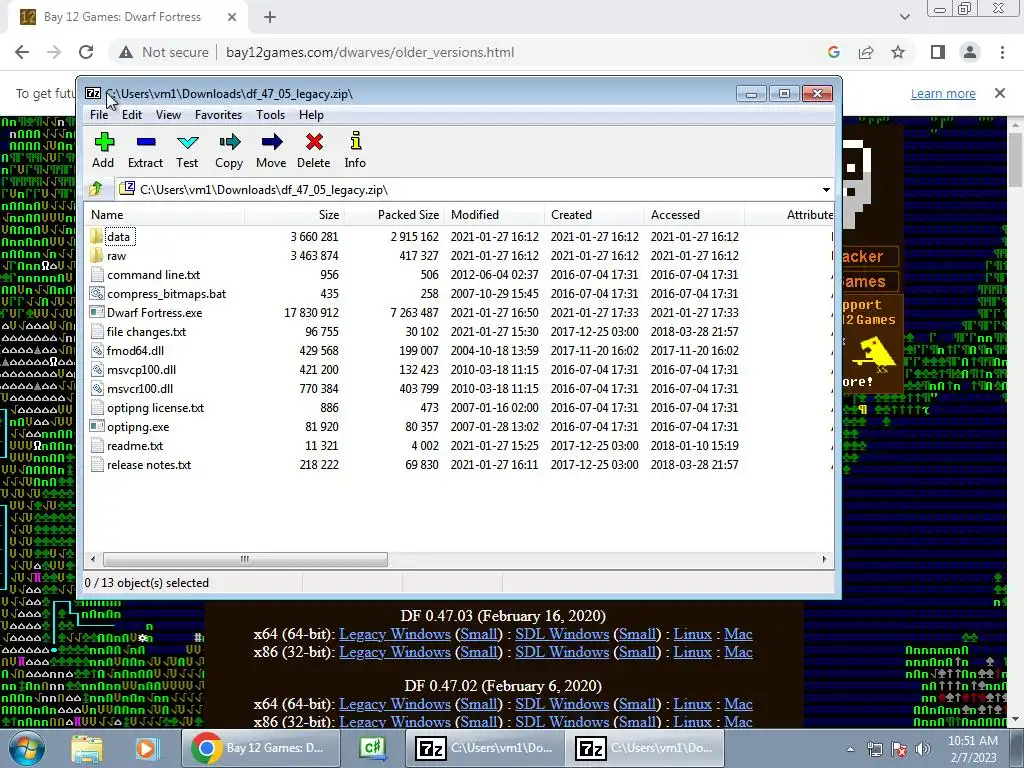The width and height of the screenshot is (1024, 768).
Task: Sort by Packed Size column header
Action: click(394, 215)
